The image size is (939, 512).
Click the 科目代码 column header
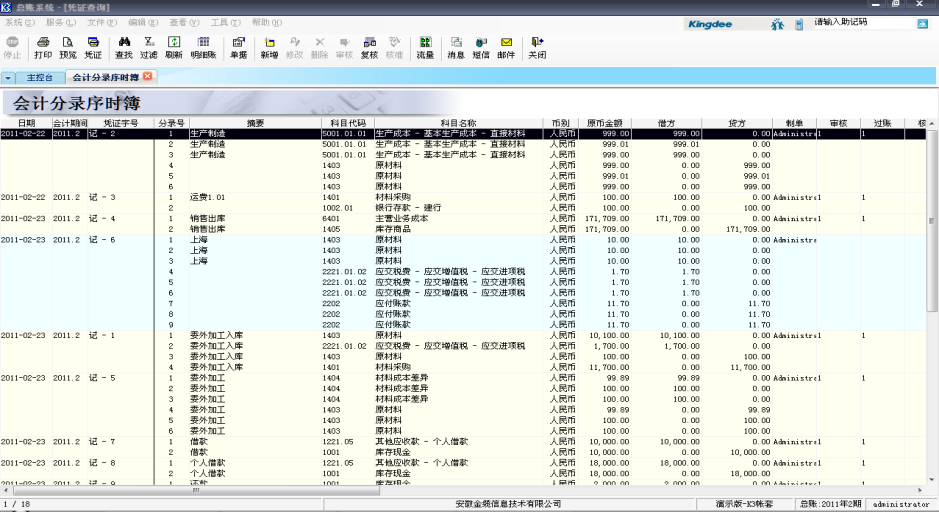point(345,123)
